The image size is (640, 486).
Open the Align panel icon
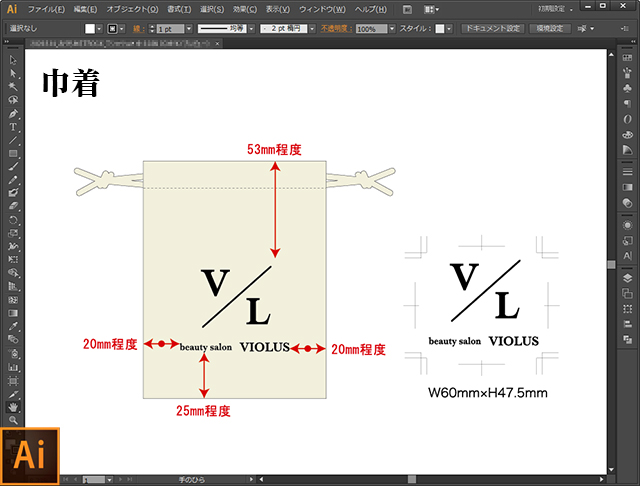tap(627, 324)
